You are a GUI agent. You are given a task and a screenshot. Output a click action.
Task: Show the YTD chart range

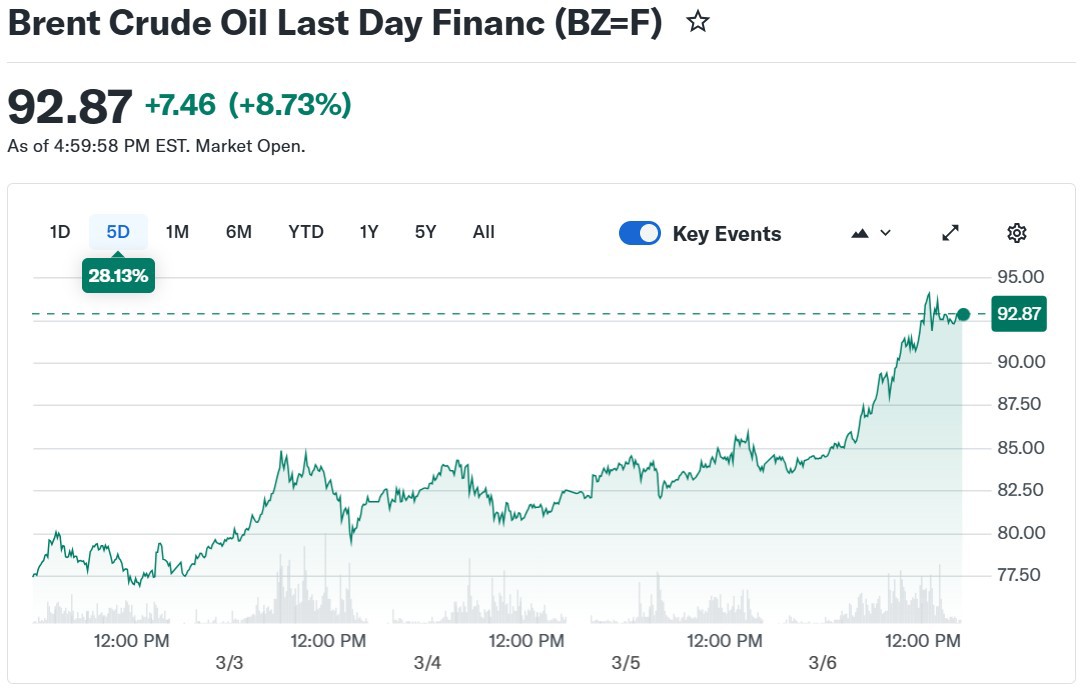[306, 232]
